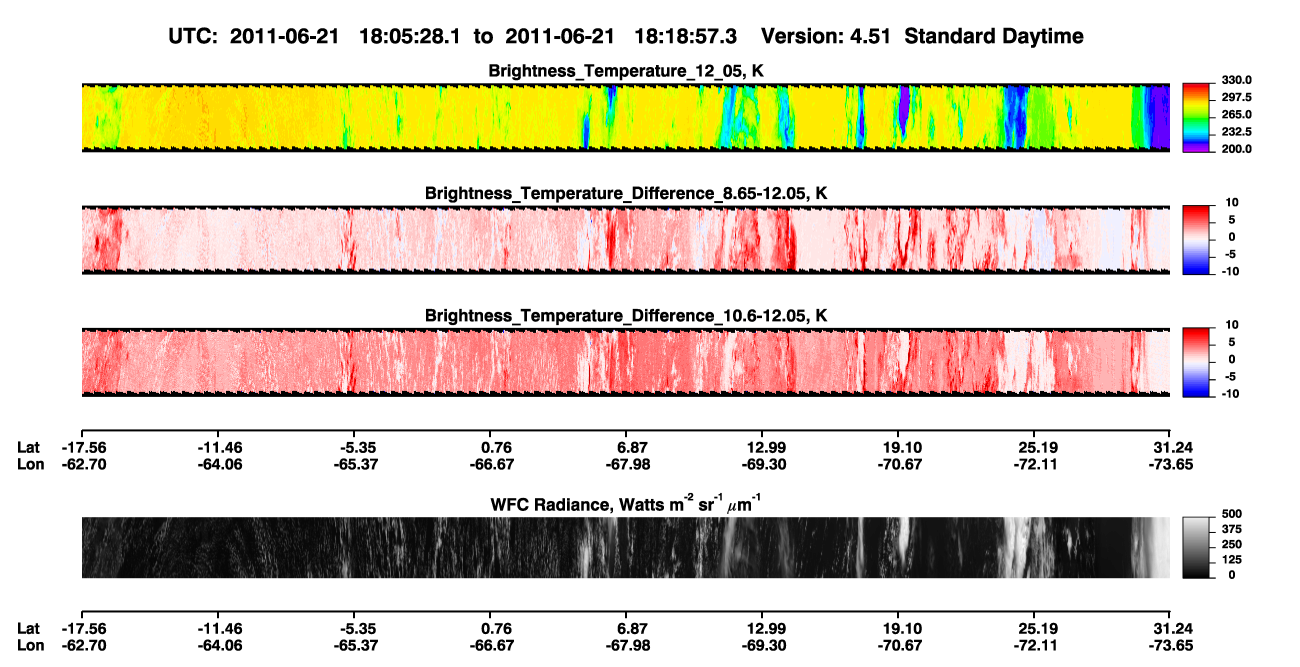This screenshot has height=667, width=1300.
Task: Click the 8.65-12.05 difference image strip
Action: (626, 240)
